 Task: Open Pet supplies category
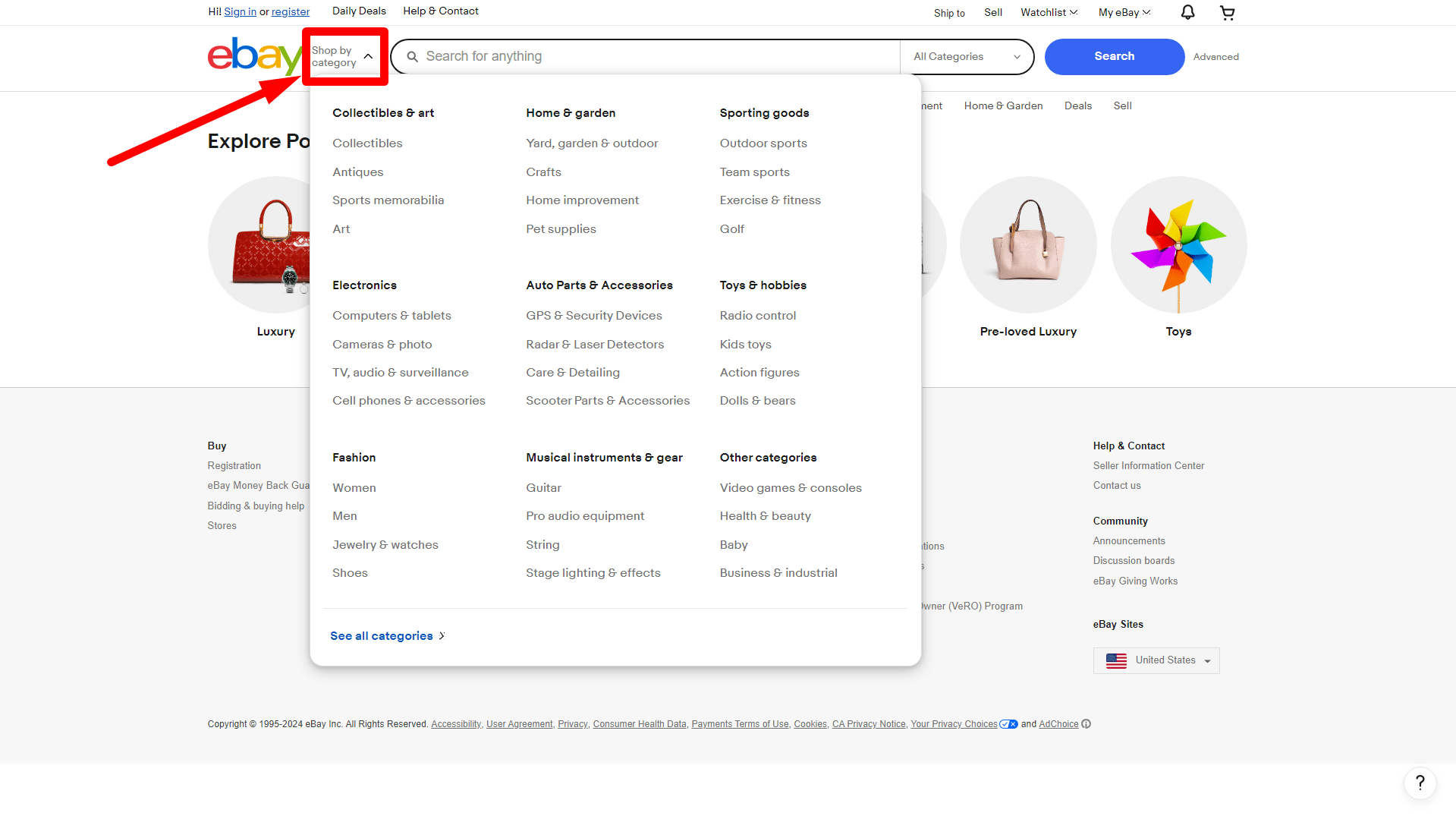click(x=561, y=229)
